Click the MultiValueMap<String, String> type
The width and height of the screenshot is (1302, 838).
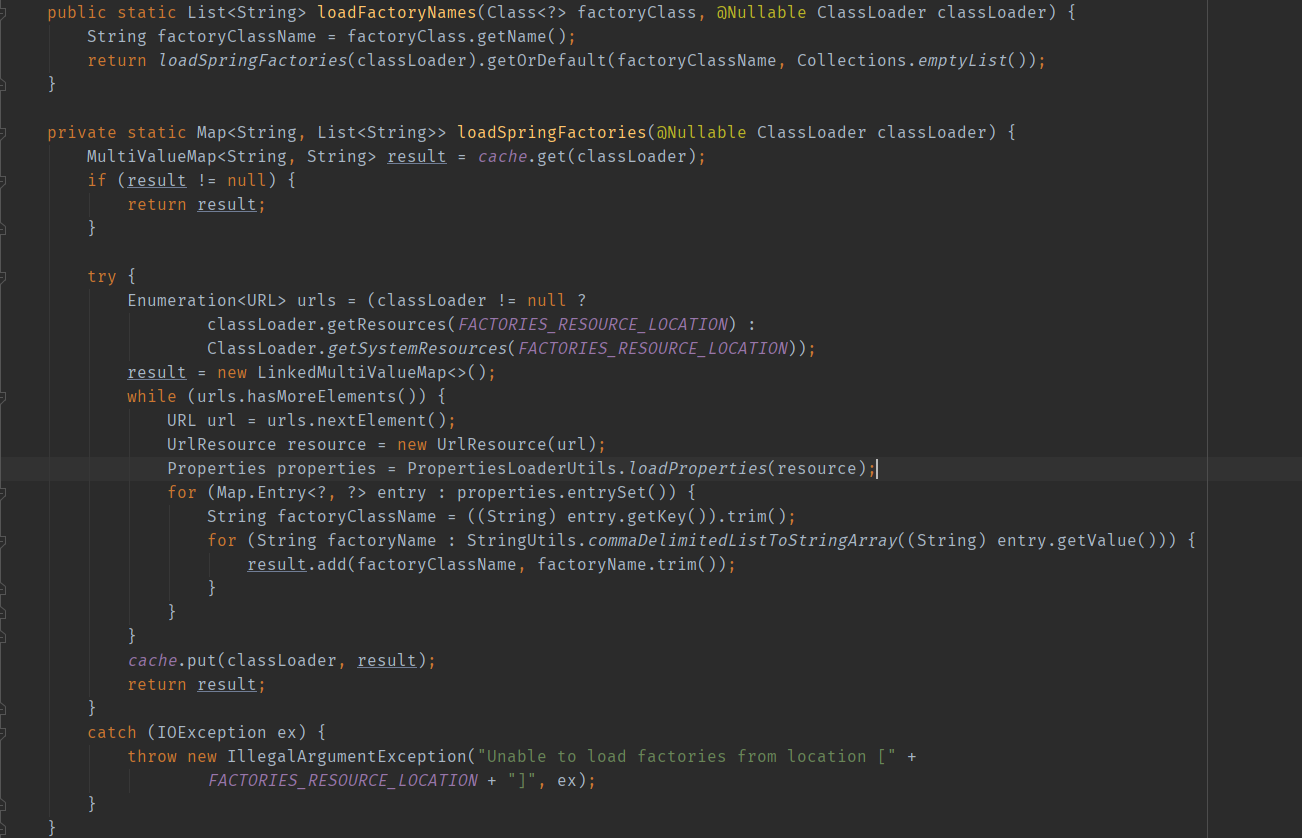(x=232, y=156)
